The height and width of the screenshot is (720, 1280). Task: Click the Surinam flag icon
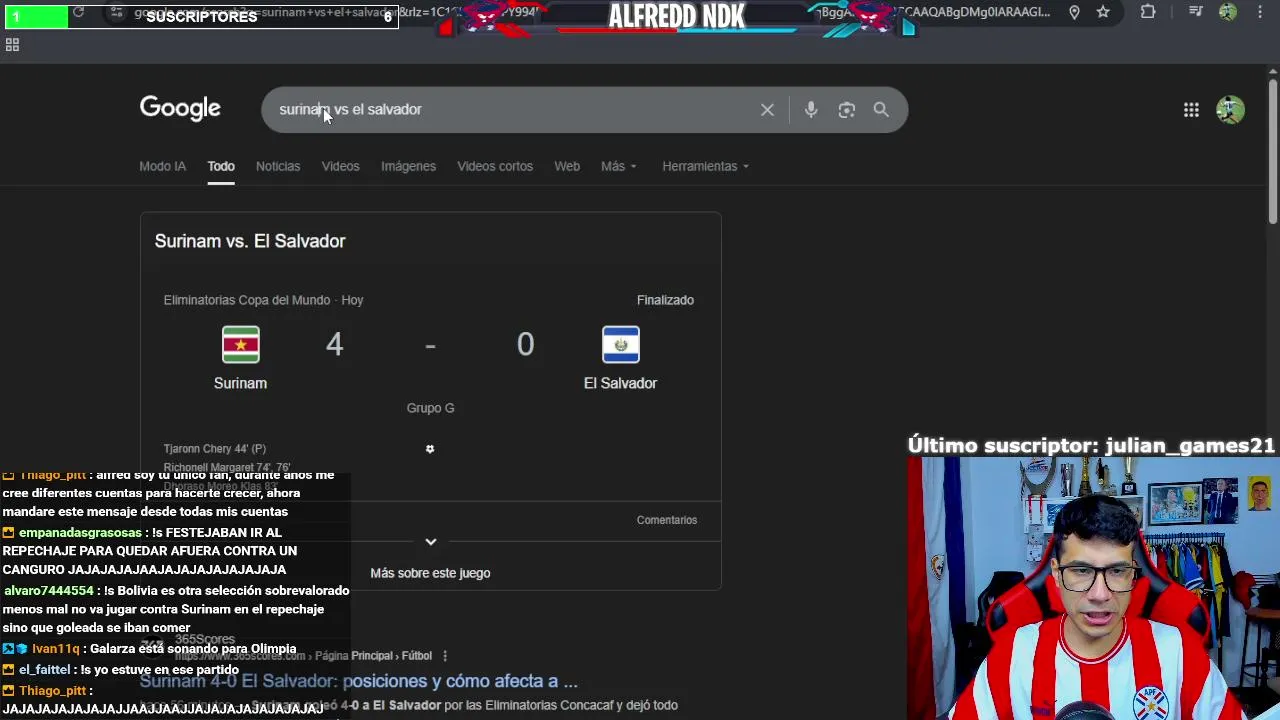tap(240, 345)
